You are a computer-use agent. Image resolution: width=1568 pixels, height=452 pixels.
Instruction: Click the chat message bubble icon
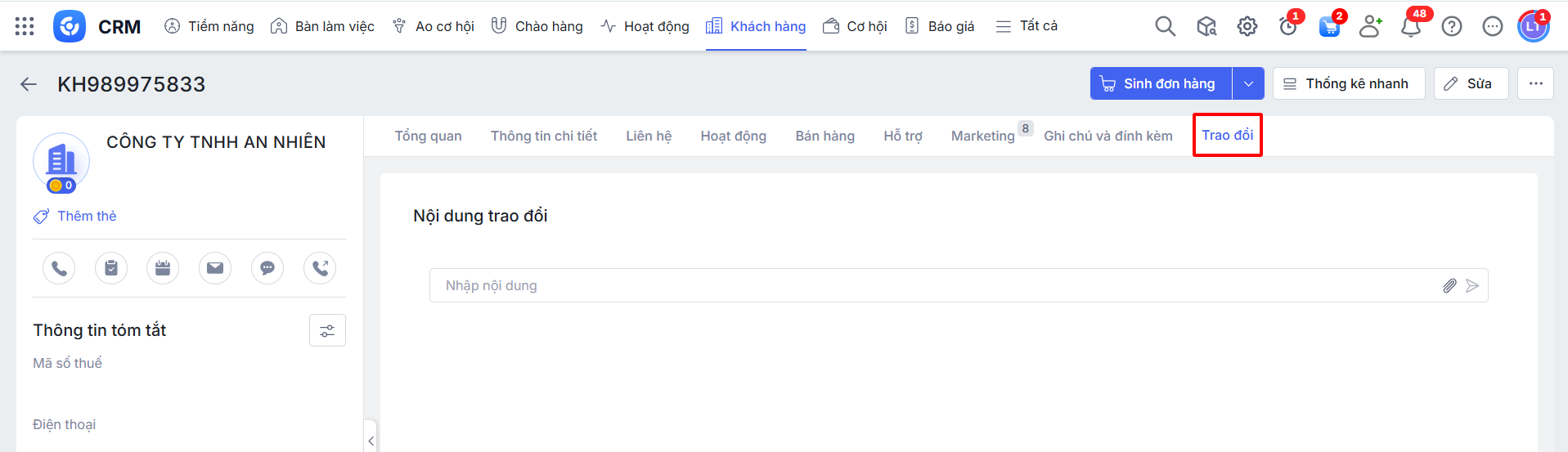click(x=267, y=268)
